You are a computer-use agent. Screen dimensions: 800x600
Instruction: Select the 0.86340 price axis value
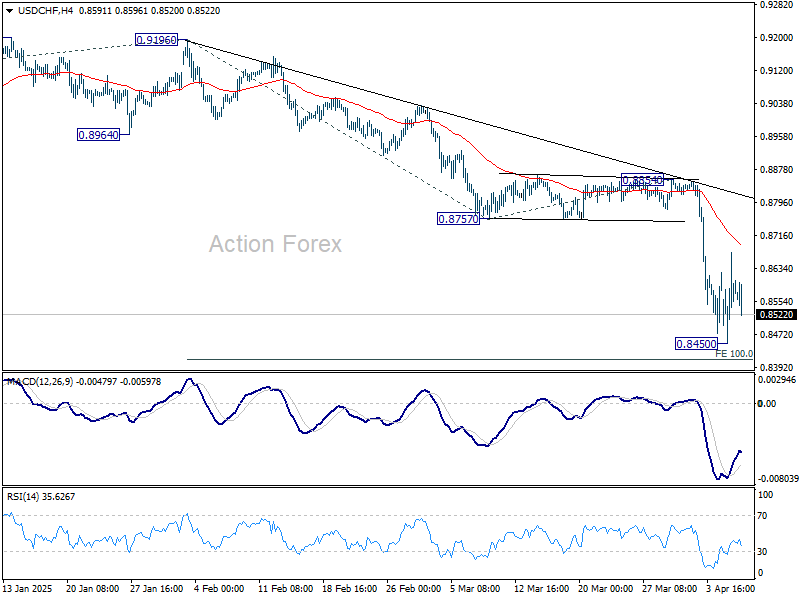pos(776,269)
